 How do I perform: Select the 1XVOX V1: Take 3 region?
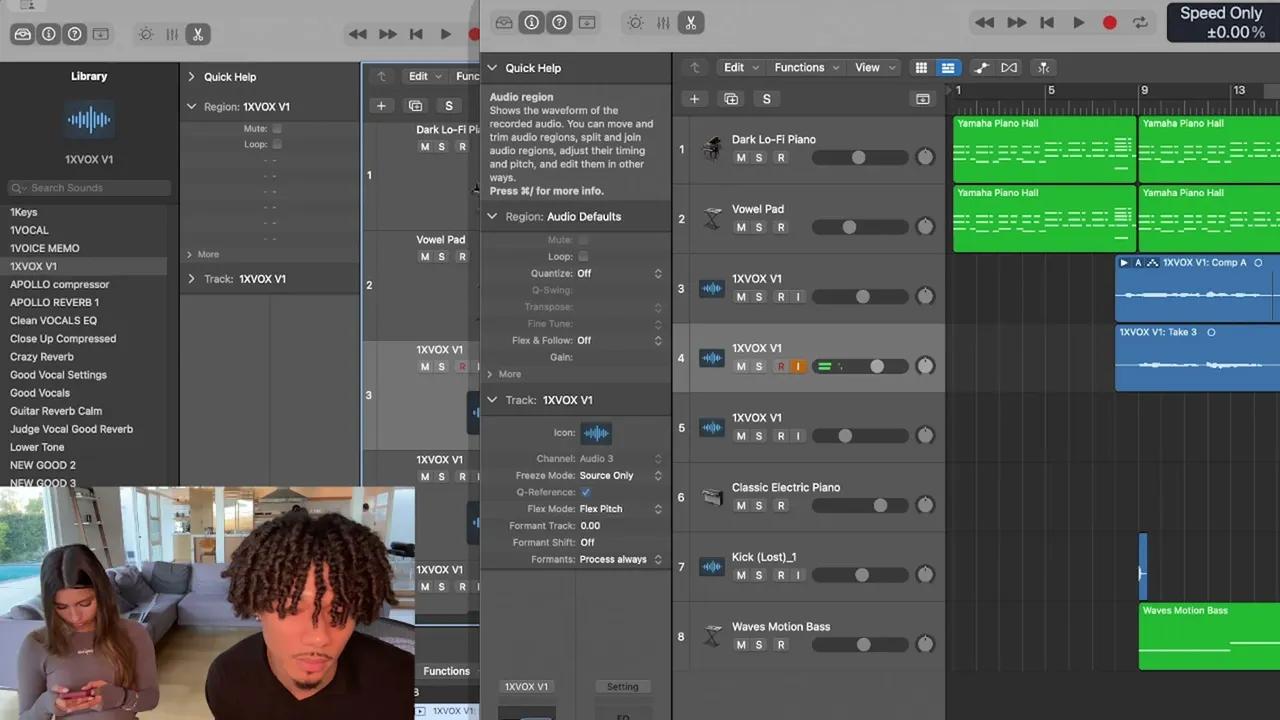[1198, 357]
